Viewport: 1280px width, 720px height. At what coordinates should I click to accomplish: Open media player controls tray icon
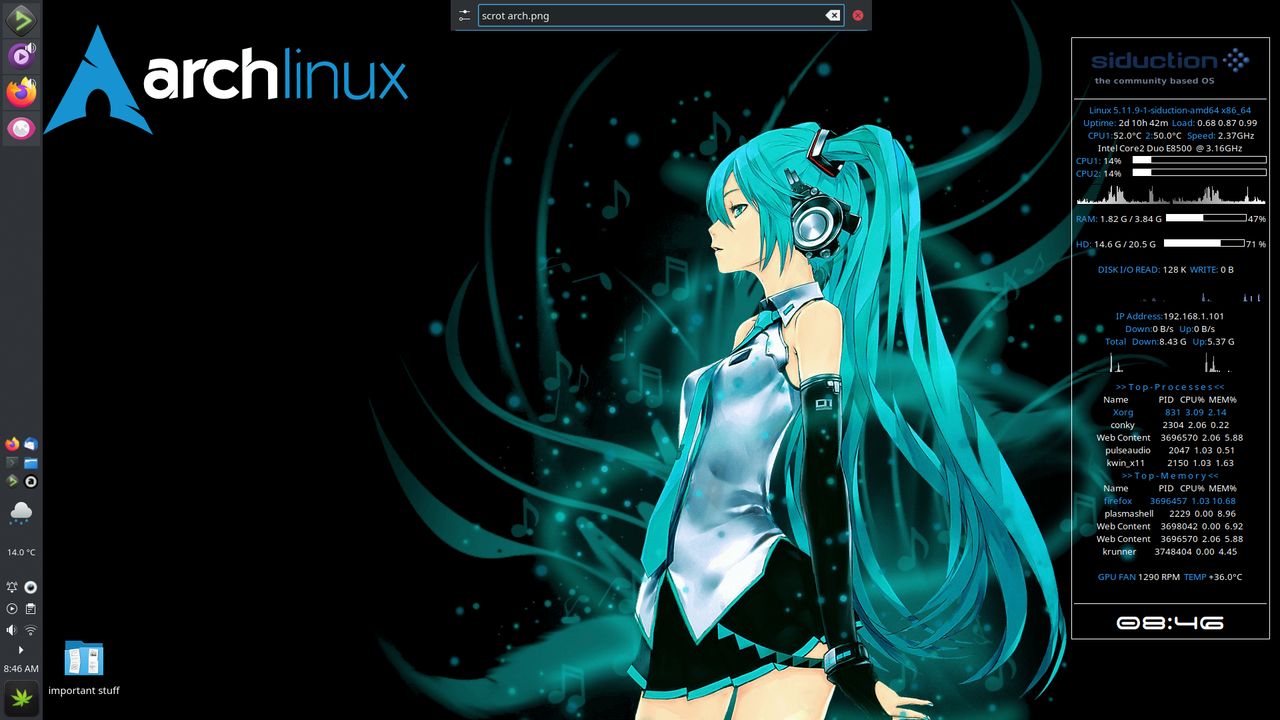[x=12, y=608]
